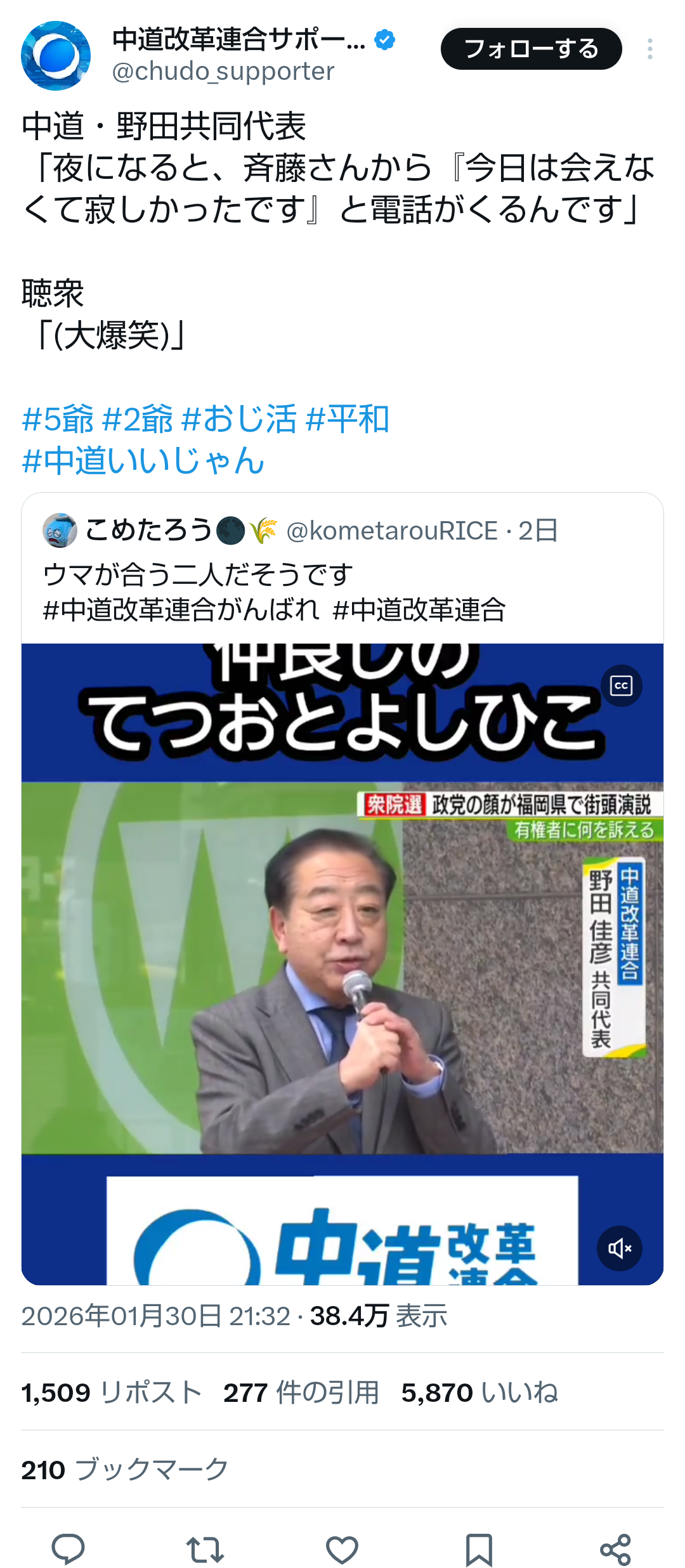Open the three-dot more options menu
Screen dimensions: 685x1568
click(x=650, y=49)
